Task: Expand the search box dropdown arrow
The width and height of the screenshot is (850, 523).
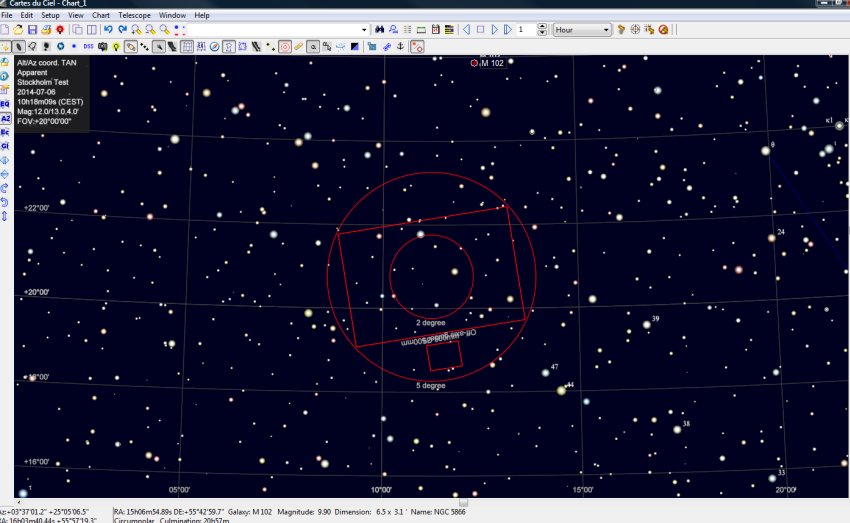Action: pyautogui.click(x=365, y=30)
